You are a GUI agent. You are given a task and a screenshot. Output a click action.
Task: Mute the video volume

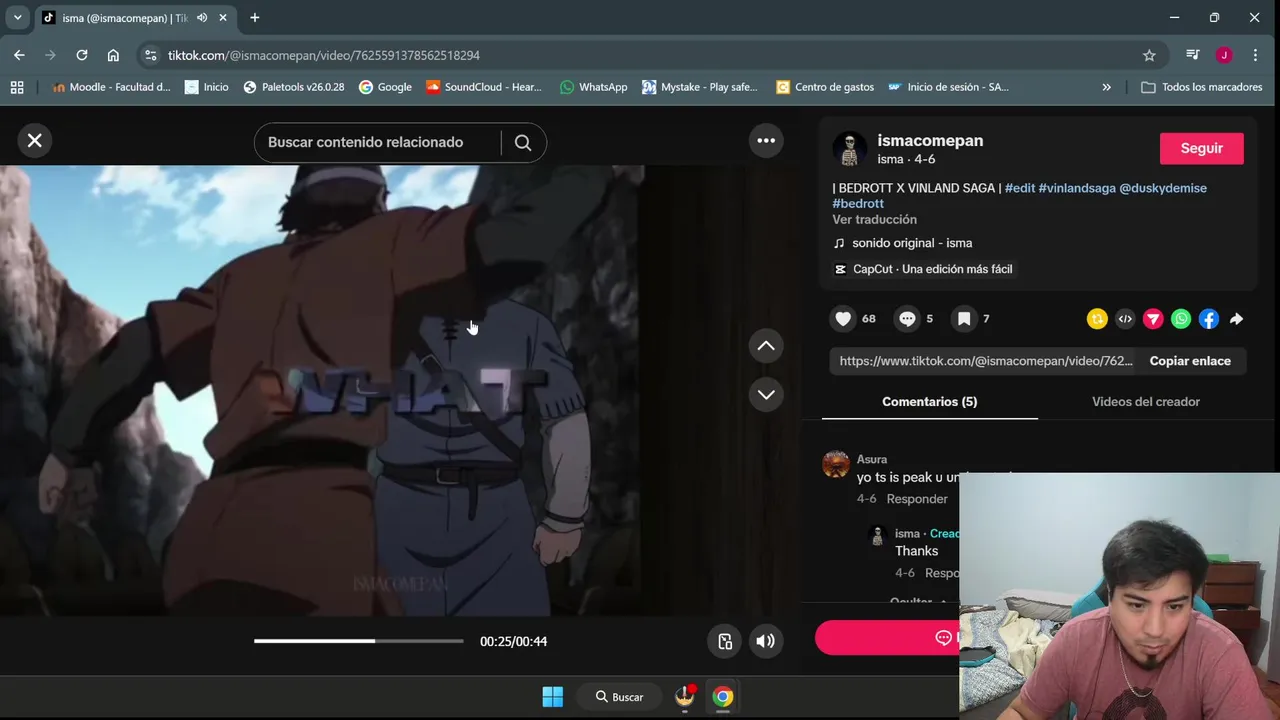coord(765,641)
